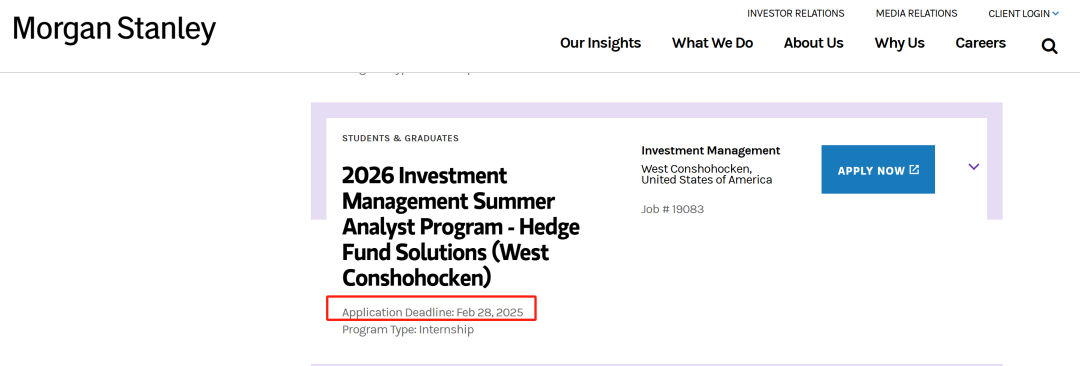Click the blue Apply Now button
Screen dimensions: 1080x366
(x=878, y=170)
